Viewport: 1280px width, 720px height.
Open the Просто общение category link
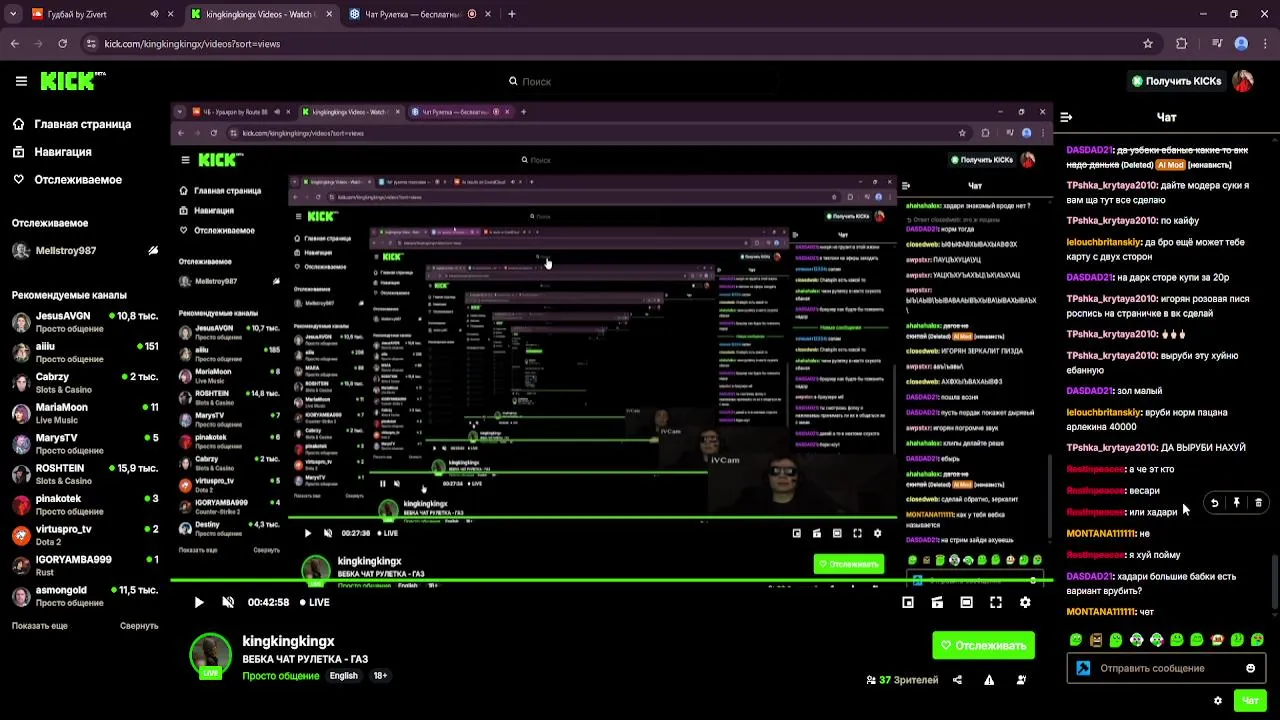coord(280,676)
